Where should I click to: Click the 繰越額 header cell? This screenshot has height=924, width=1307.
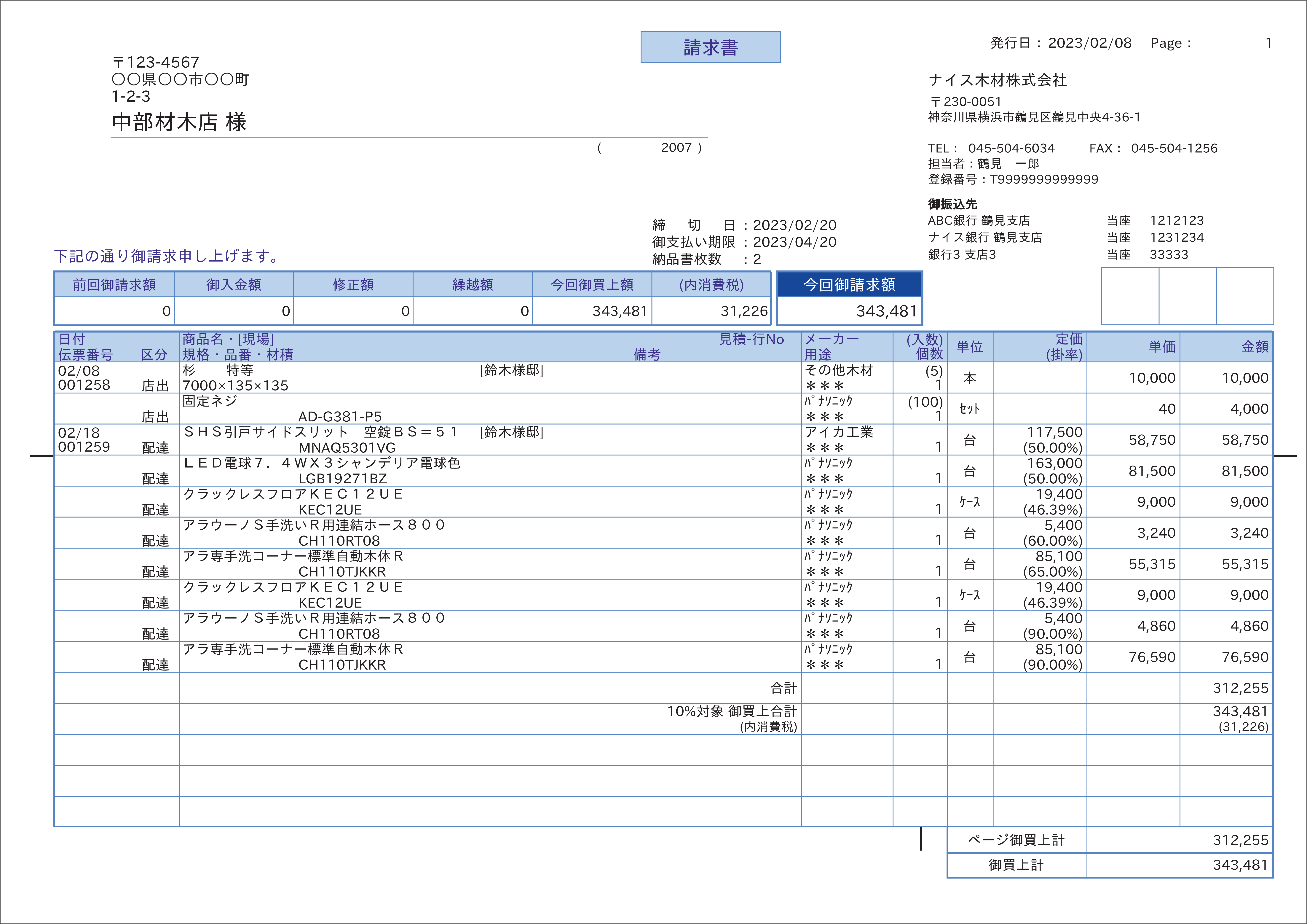(x=473, y=285)
